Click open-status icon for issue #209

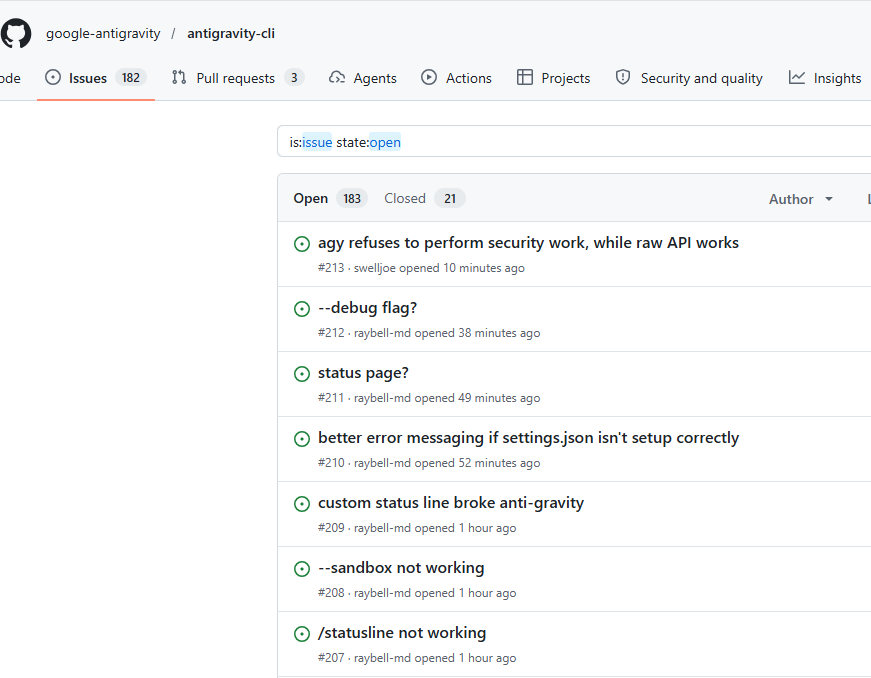(x=302, y=504)
